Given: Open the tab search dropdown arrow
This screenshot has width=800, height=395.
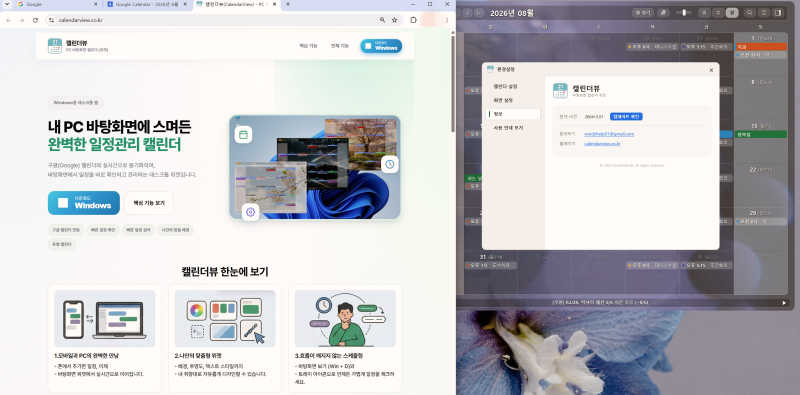Looking at the screenshot, I should (x=7, y=4).
